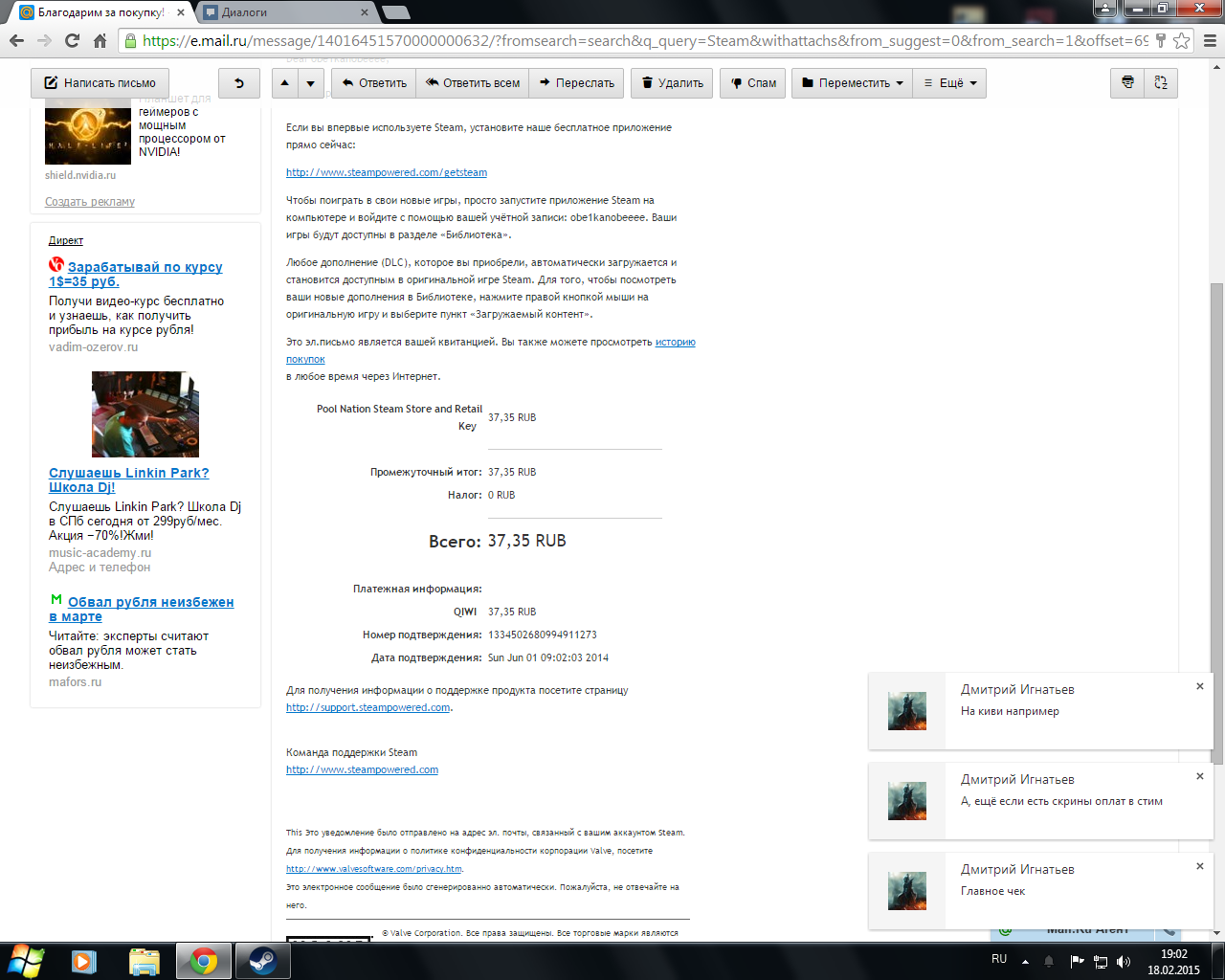This screenshot has width=1225, height=980.
Task: Dismiss the 'На киви например' notification
Action: (1200, 686)
